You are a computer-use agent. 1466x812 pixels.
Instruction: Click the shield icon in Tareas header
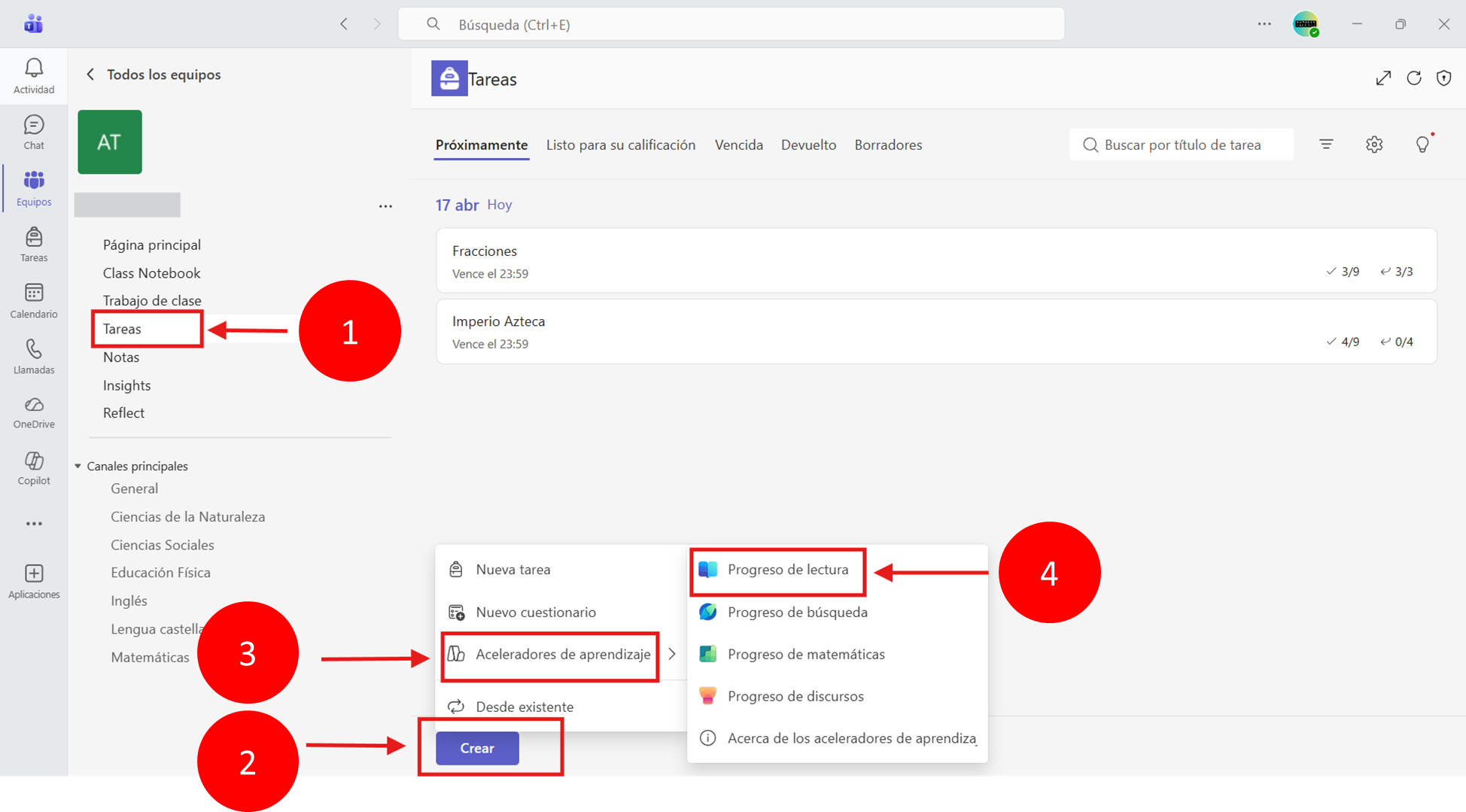point(1443,78)
